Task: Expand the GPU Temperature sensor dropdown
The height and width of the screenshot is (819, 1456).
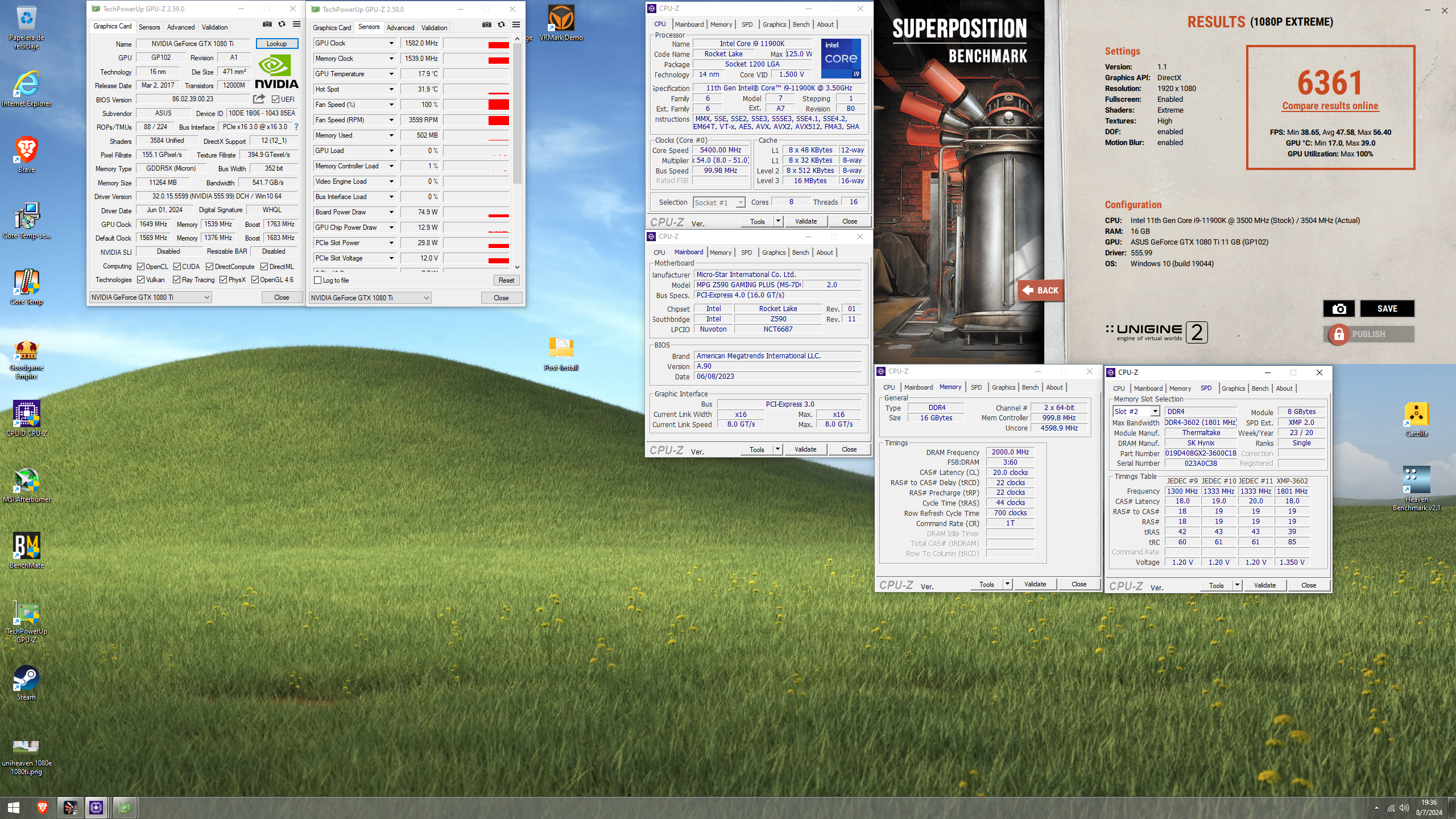Action: pos(391,74)
